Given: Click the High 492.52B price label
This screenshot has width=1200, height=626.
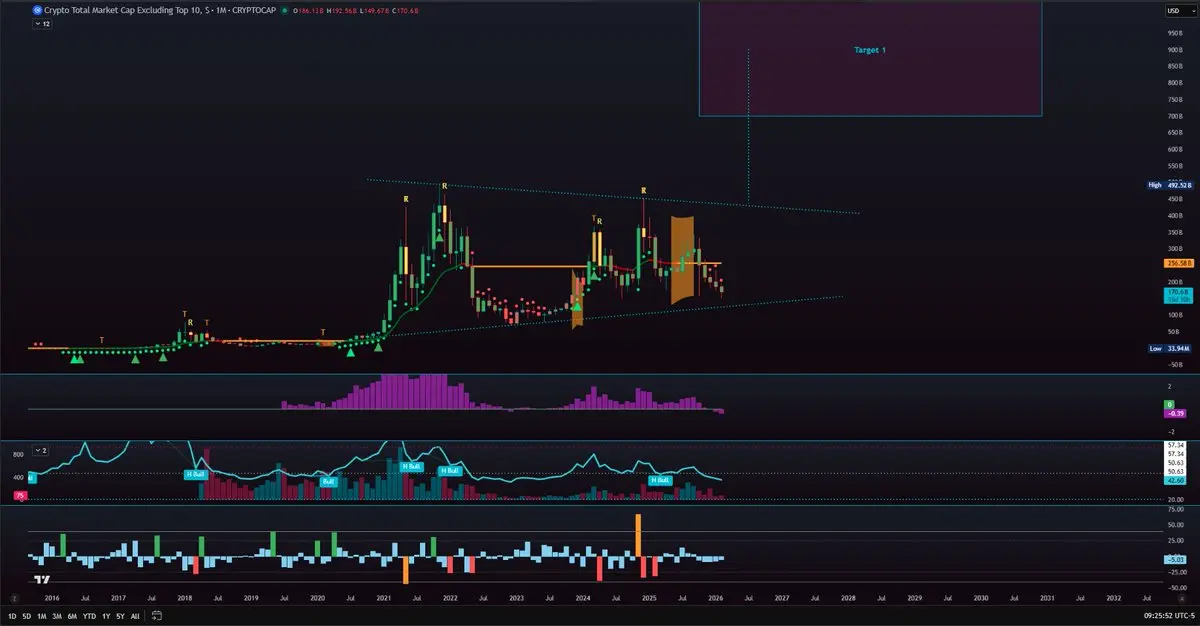Looking at the screenshot, I should point(1169,184).
